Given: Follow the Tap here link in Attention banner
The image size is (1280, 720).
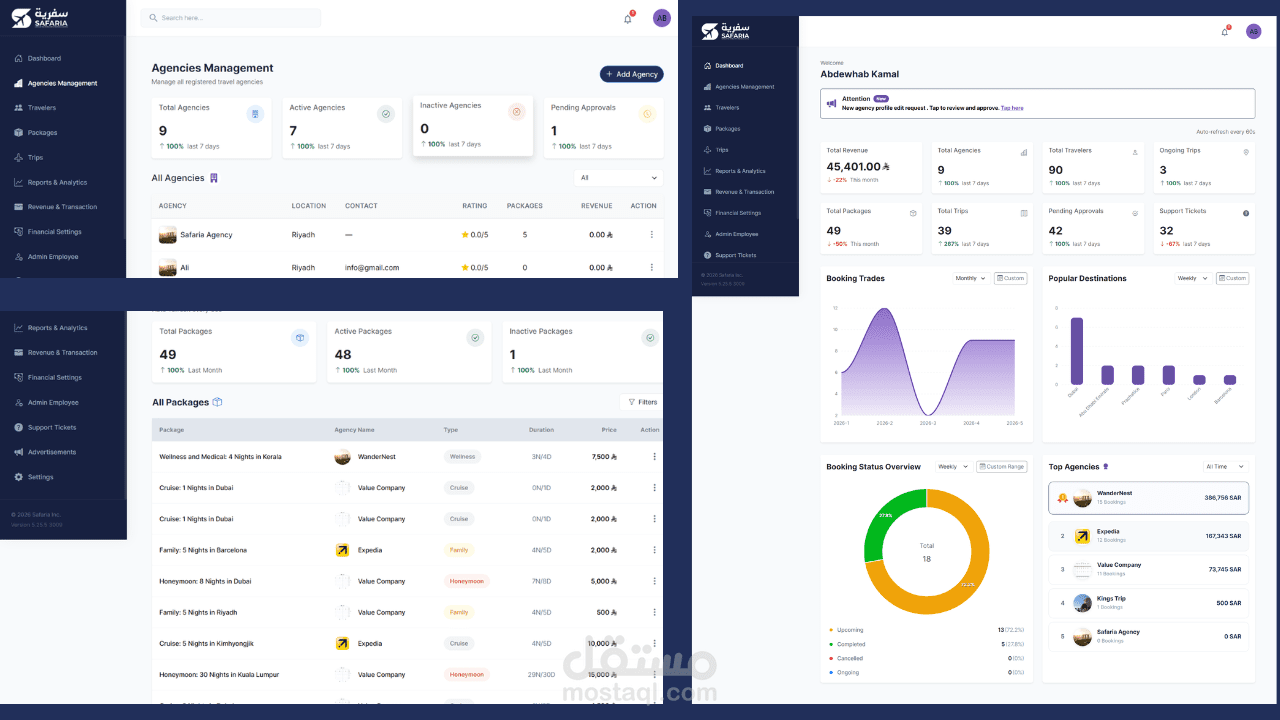Looking at the screenshot, I should coord(1012,108).
